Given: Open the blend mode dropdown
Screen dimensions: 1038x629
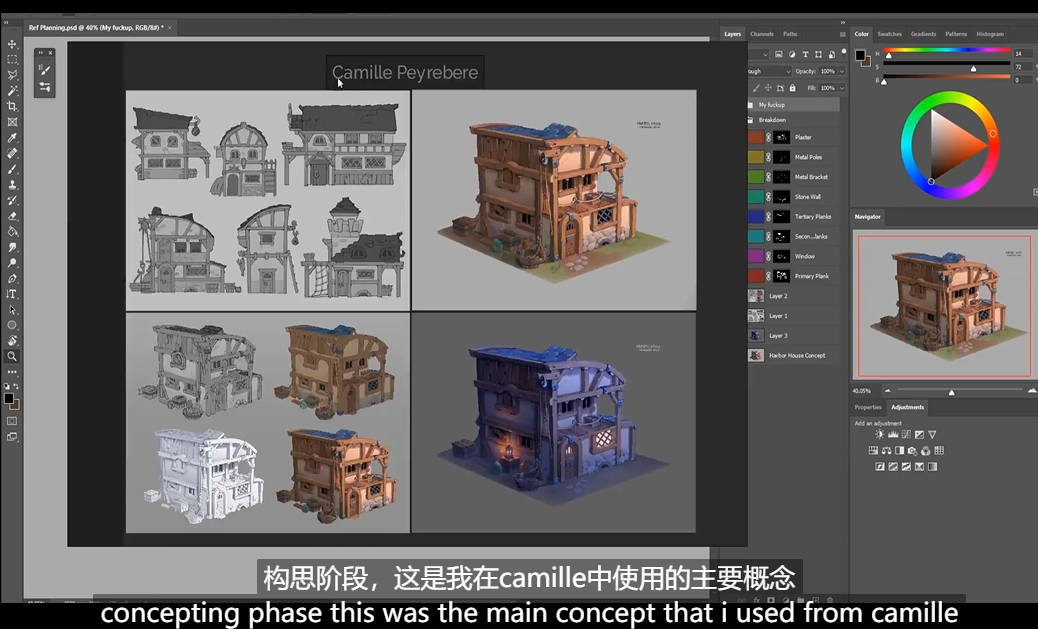Looking at the screenshot, I should (x=770, y=71).
